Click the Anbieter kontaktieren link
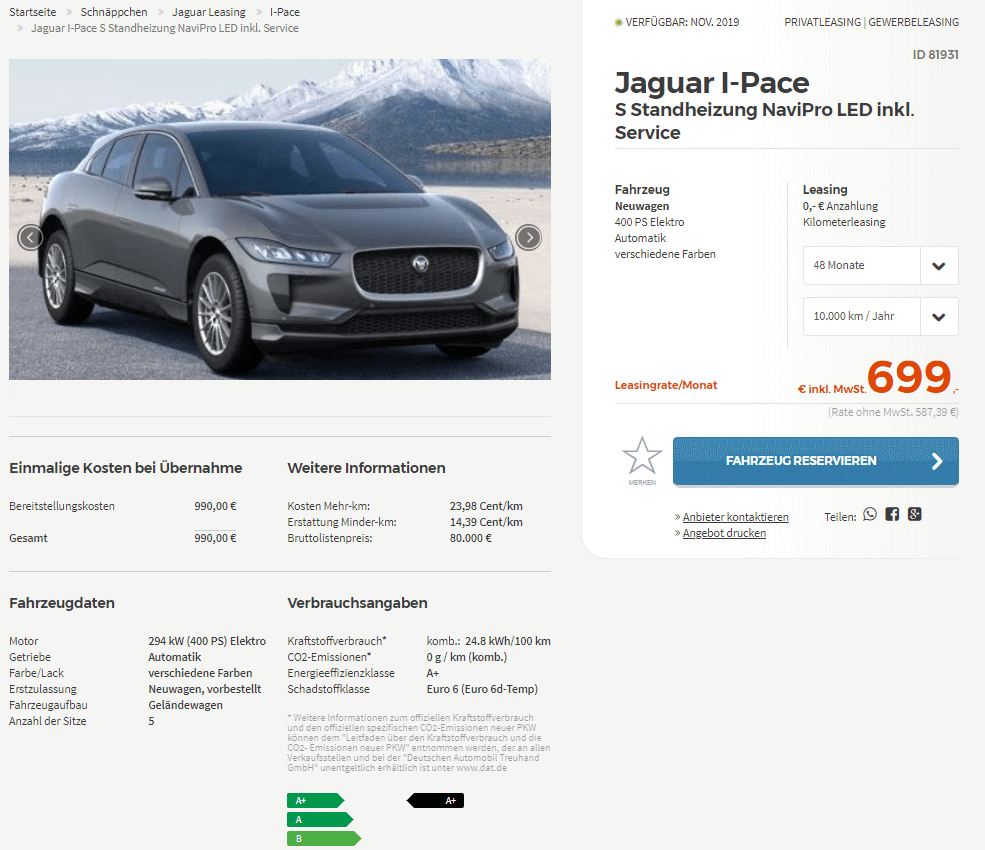The height and width of the screenshot is (850, 985). (735, 517)
